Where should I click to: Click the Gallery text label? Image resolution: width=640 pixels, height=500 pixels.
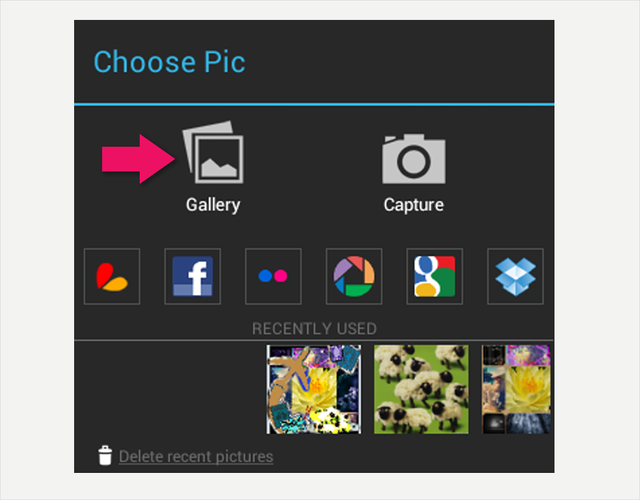(x=213, y=205)
